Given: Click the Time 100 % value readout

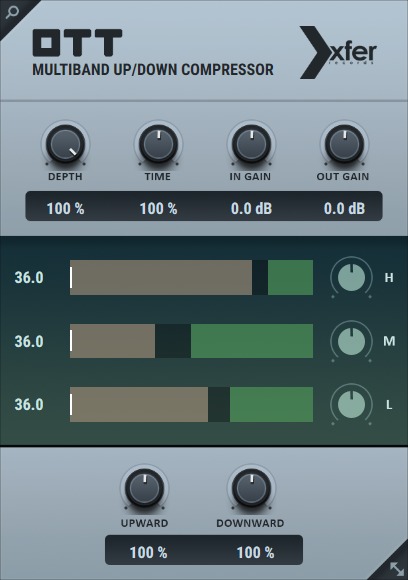Looking at the screenshot, I should pyautogui.click(x=158, y=209).
